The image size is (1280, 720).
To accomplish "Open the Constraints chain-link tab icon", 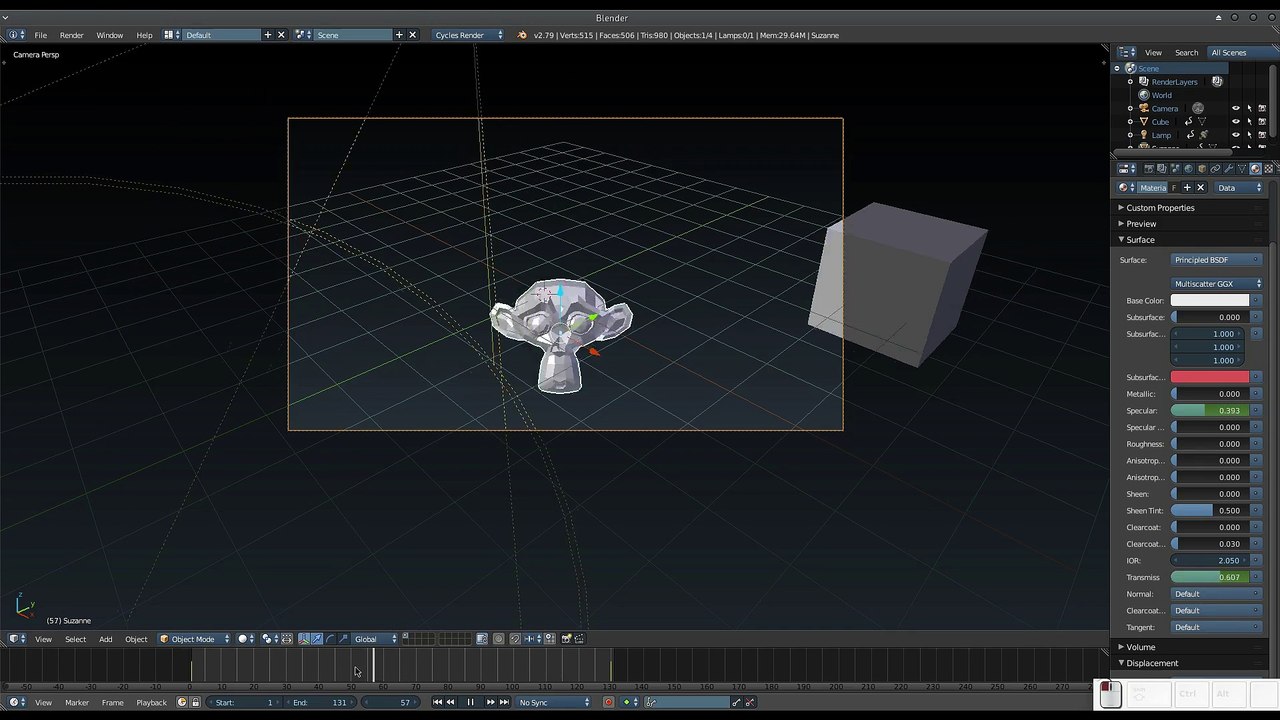I will click(x=1215, y=168).
